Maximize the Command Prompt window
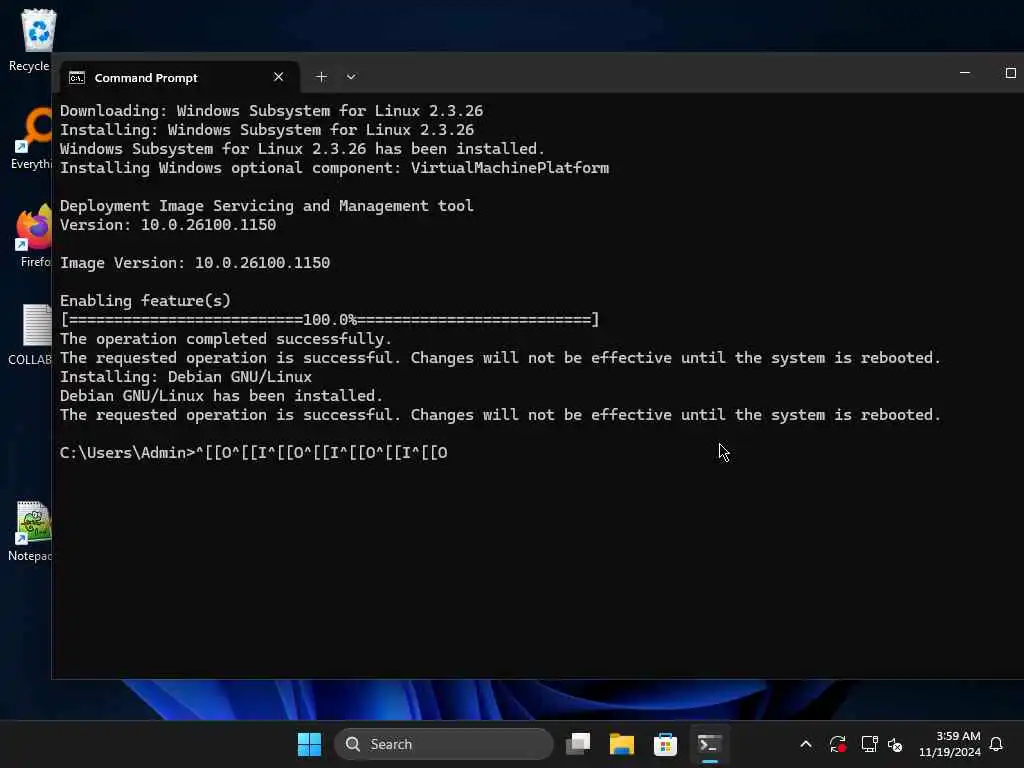The image size is (1024, 768). tap(1010, 73)
